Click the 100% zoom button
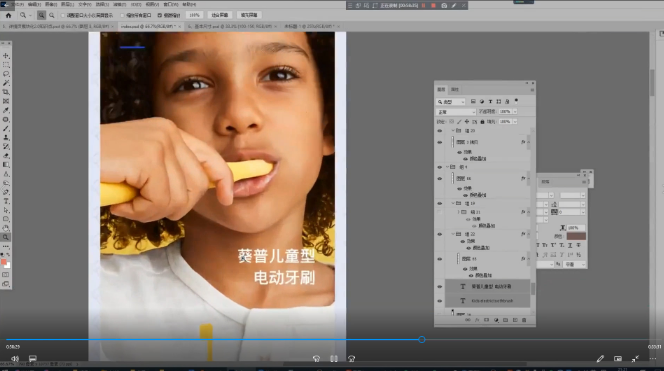 click(194, 15)
